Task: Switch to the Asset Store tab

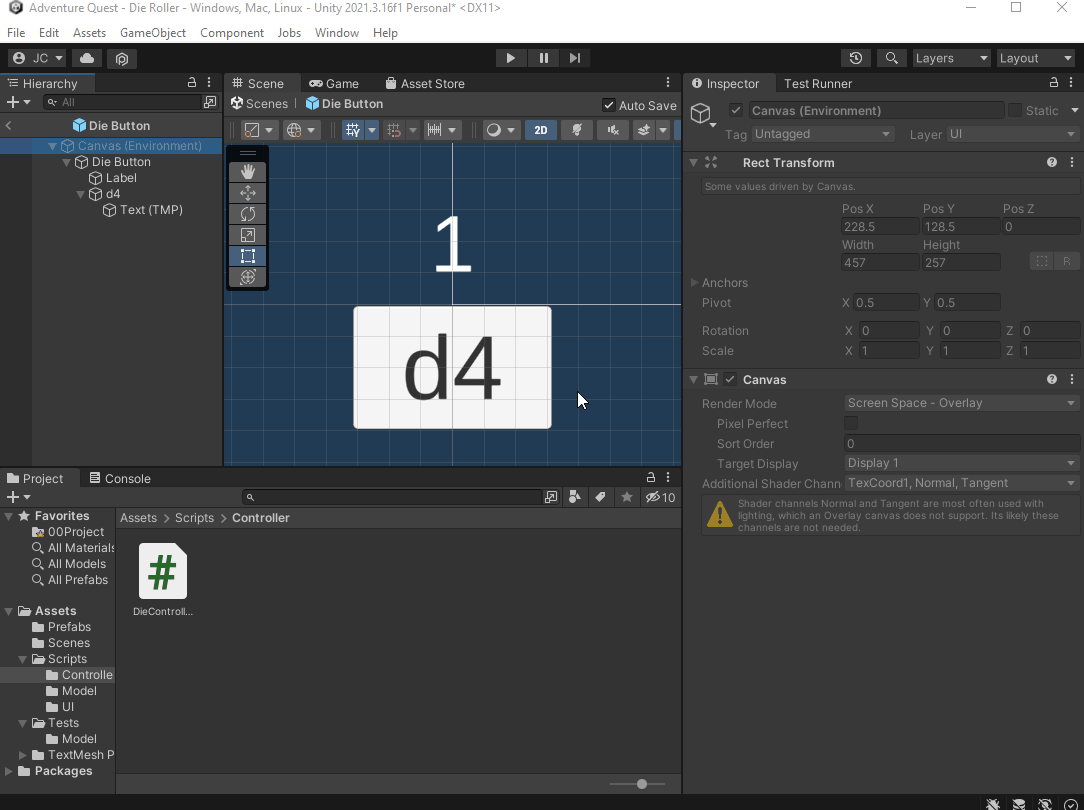Action: click(x=424, y=83)
